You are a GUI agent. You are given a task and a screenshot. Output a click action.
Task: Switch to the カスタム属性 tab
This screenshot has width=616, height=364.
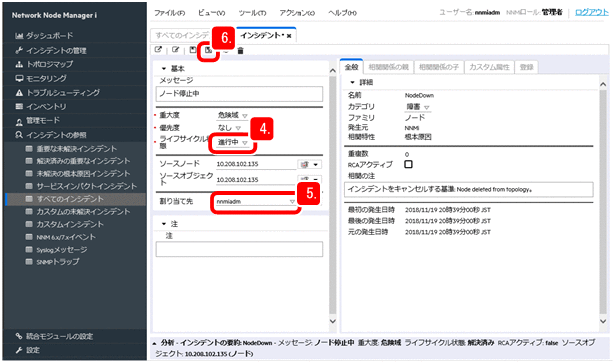[489, 67]
